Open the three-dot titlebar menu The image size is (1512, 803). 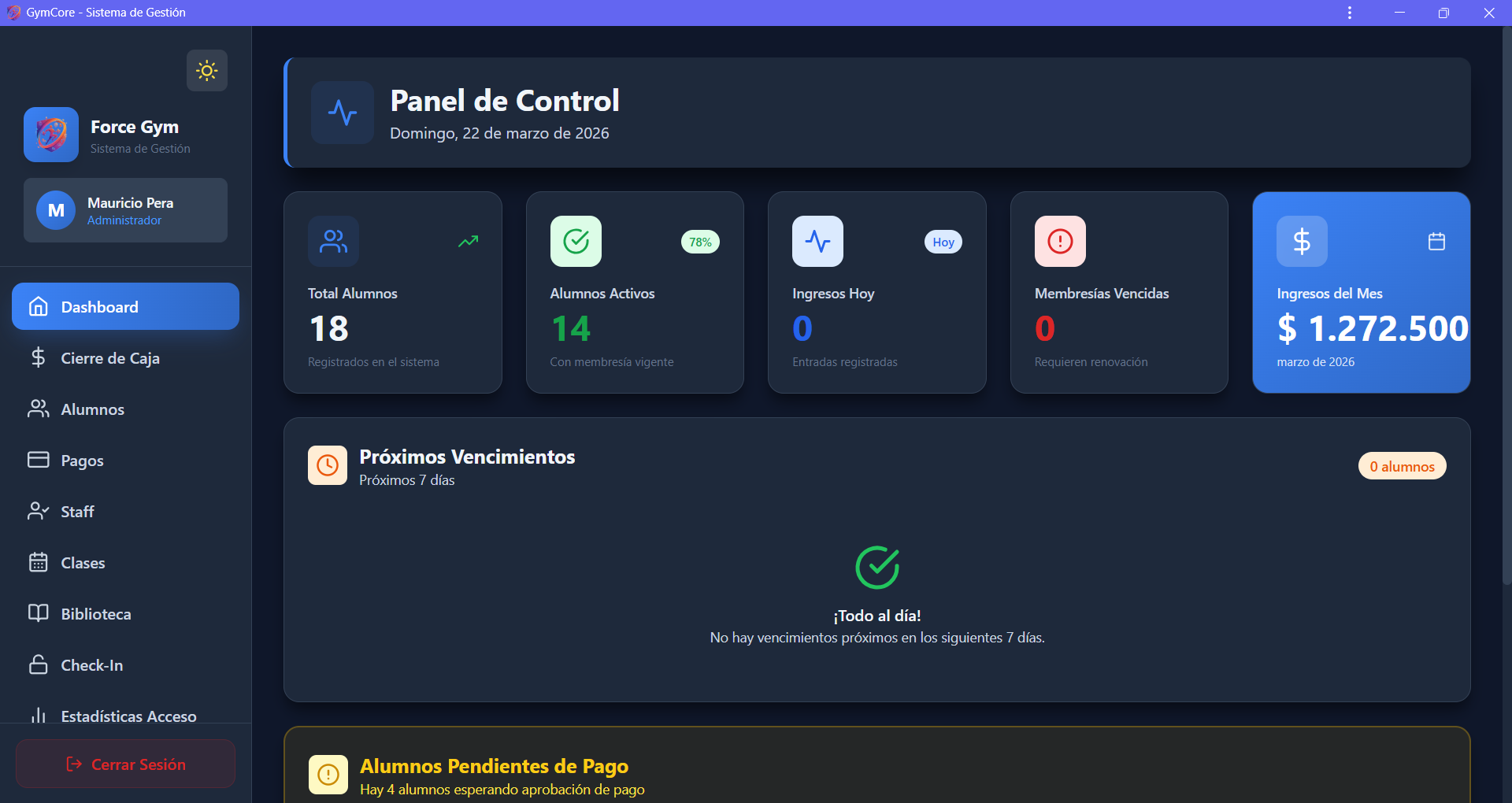(x=1350, y=12)
